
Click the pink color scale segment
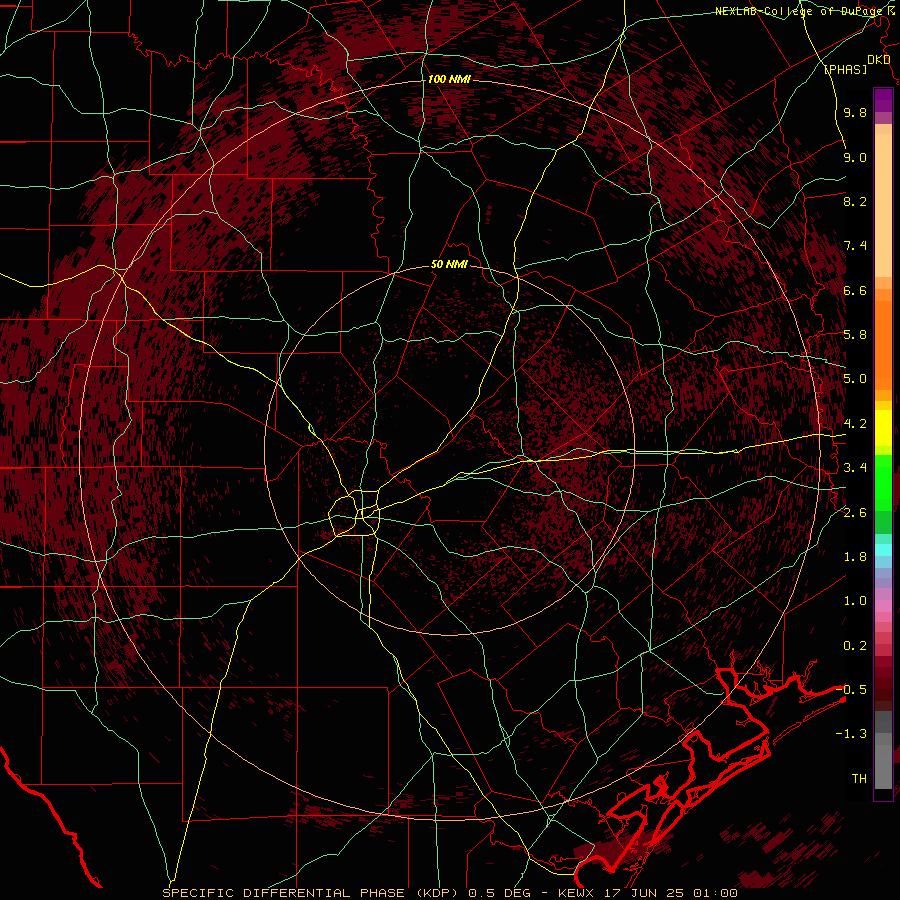[x=883, y=606]
